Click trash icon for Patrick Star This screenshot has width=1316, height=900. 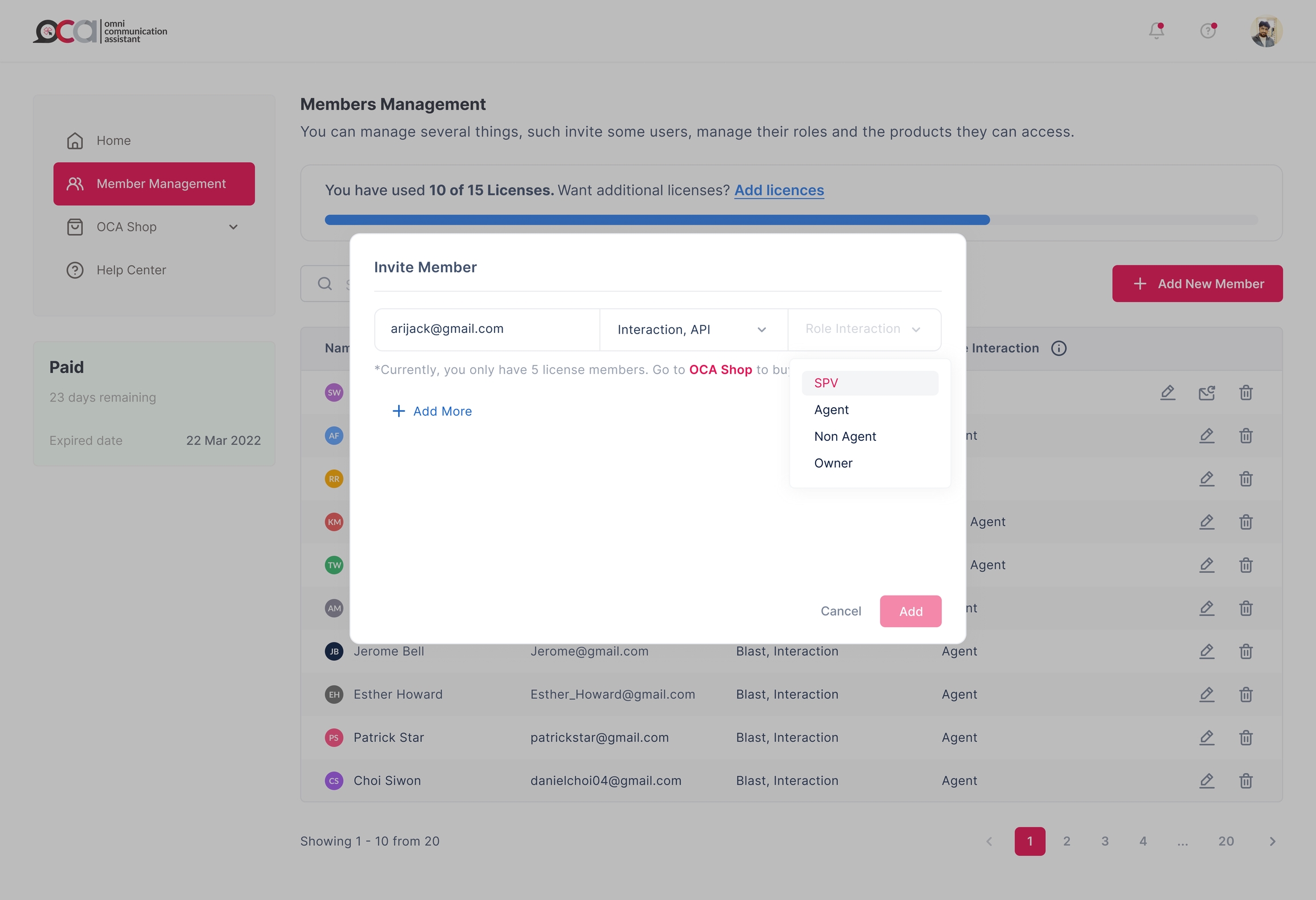coord(1246,738)
